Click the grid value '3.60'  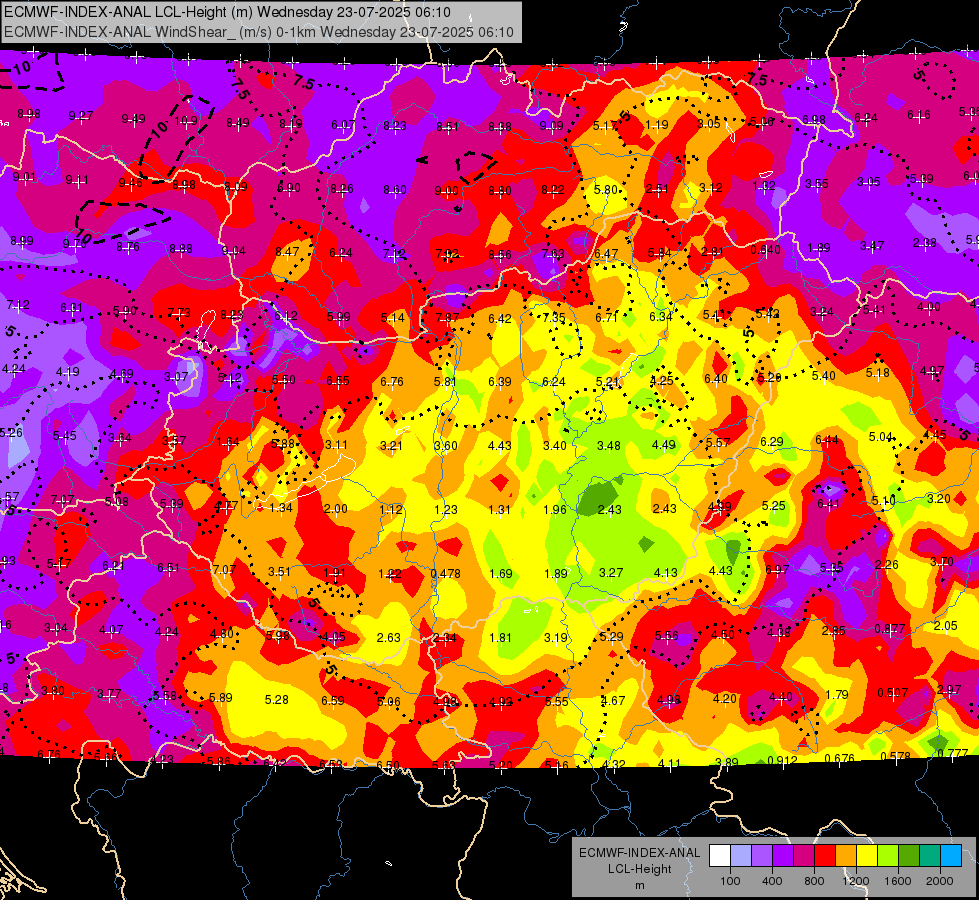(x=446, y=445)
